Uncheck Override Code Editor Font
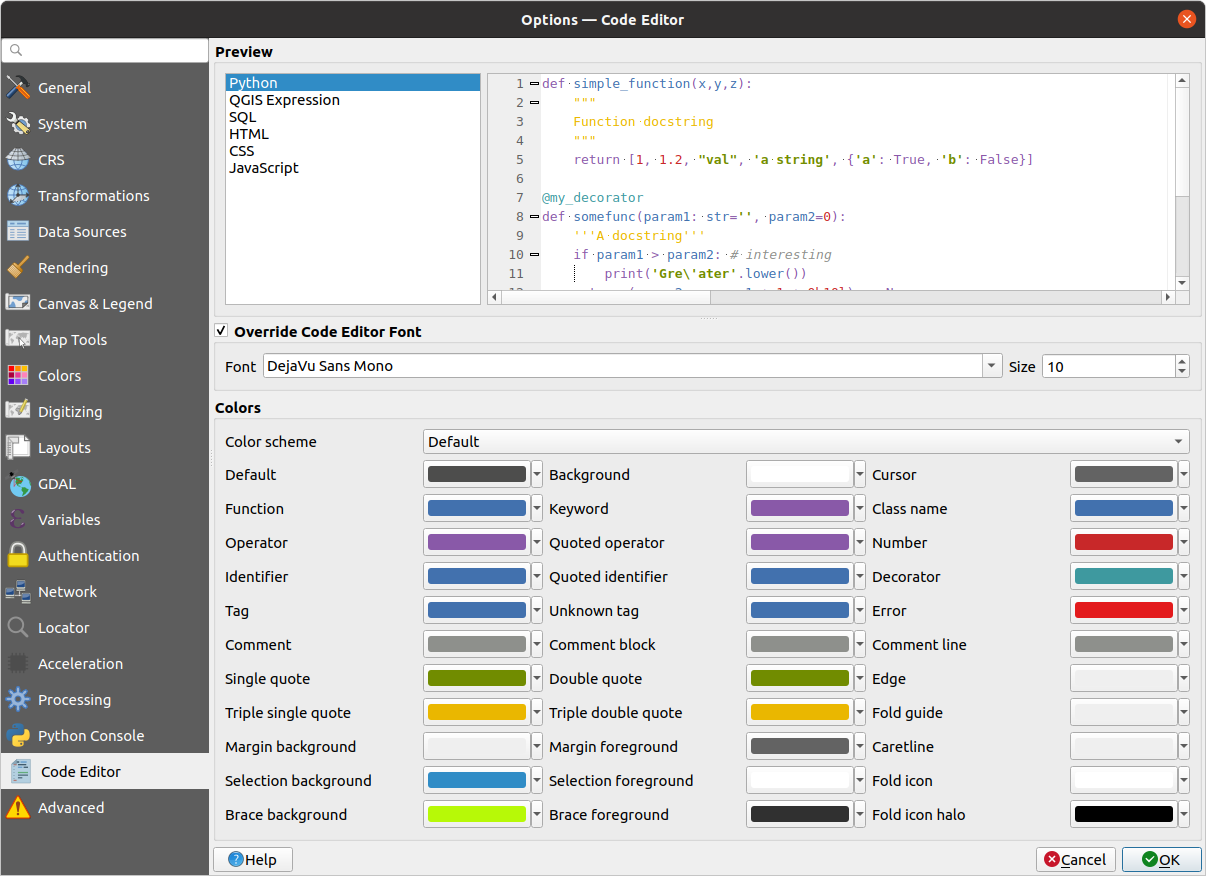 (220, 330)
